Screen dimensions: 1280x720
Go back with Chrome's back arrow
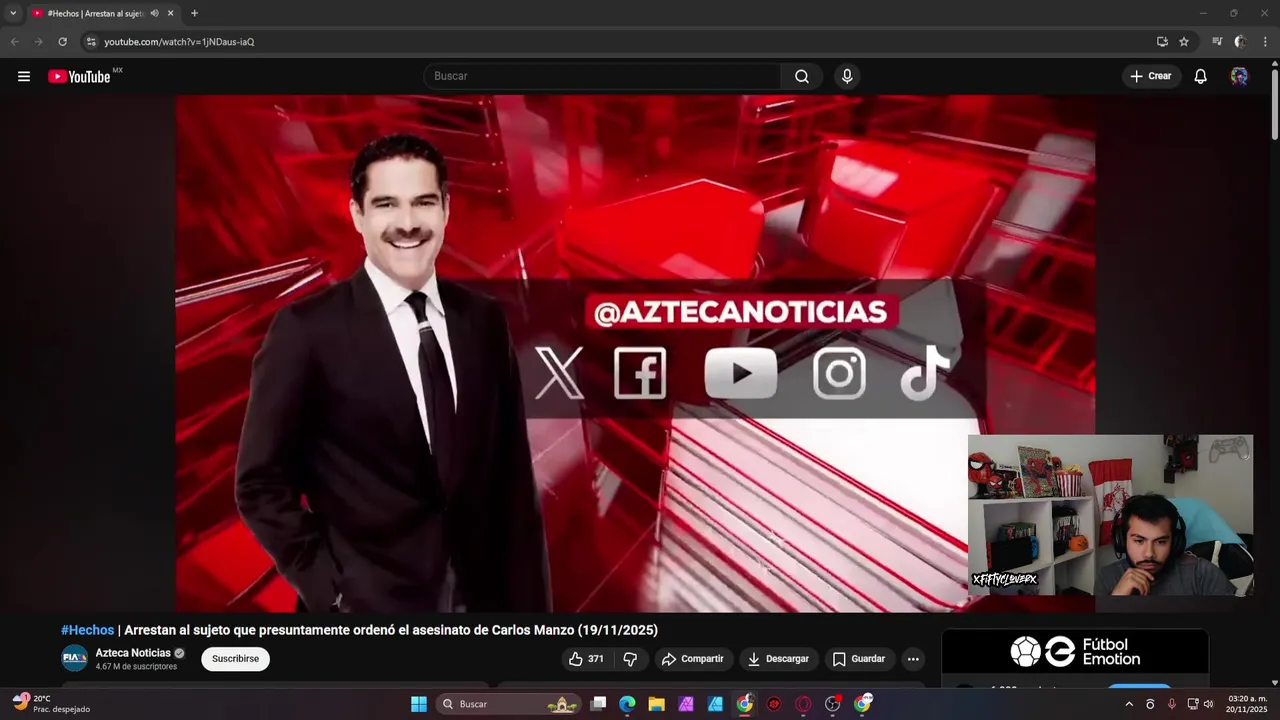pyautogui.click(x=14, y=42)
